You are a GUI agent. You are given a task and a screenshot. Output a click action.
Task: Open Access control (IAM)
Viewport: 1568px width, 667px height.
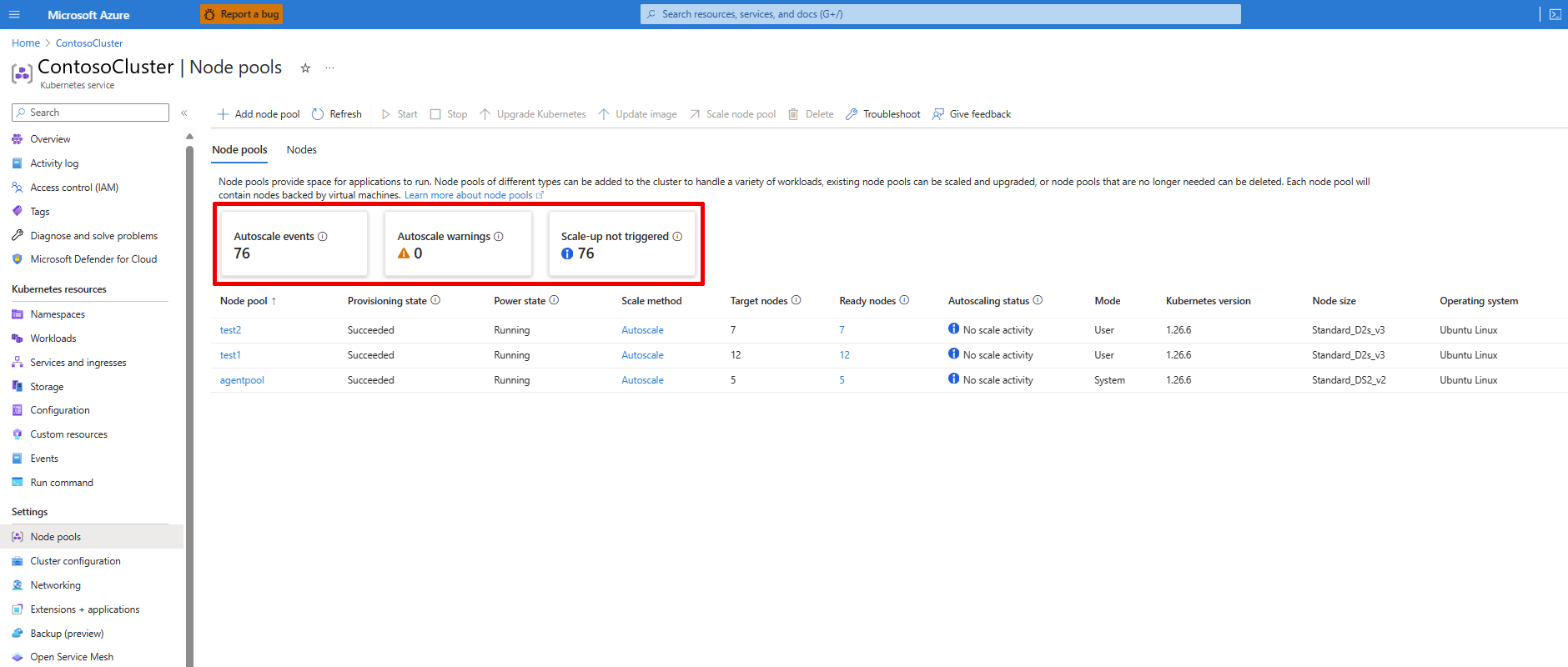[74, 188]
